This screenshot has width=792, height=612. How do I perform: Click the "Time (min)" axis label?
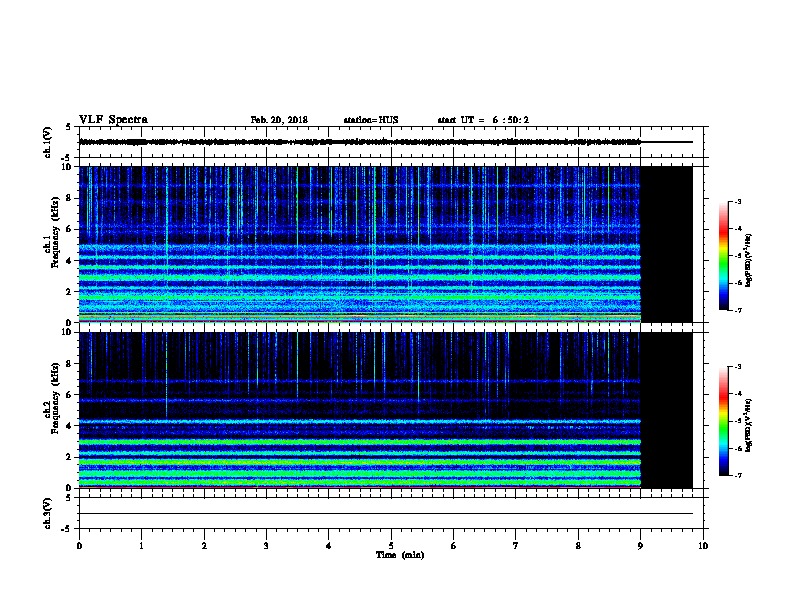pos(400,555)
